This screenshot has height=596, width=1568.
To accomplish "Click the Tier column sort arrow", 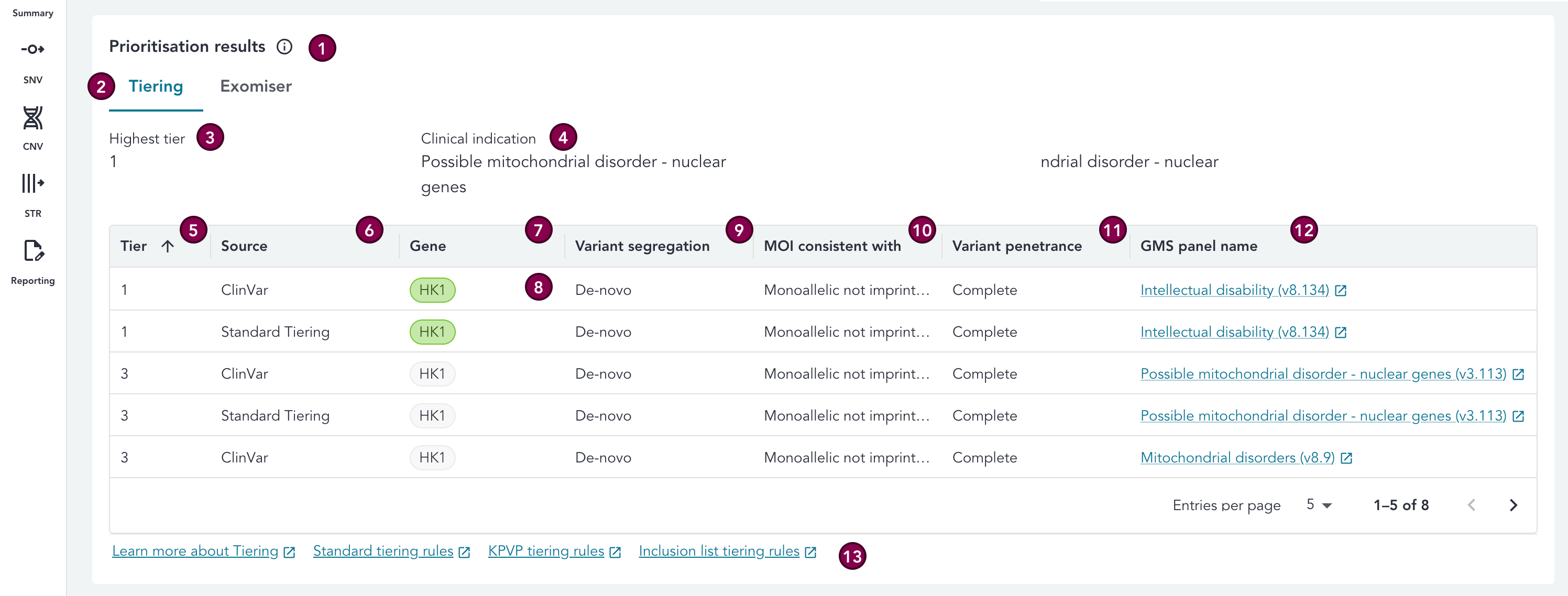I will [x=168, y=246].
